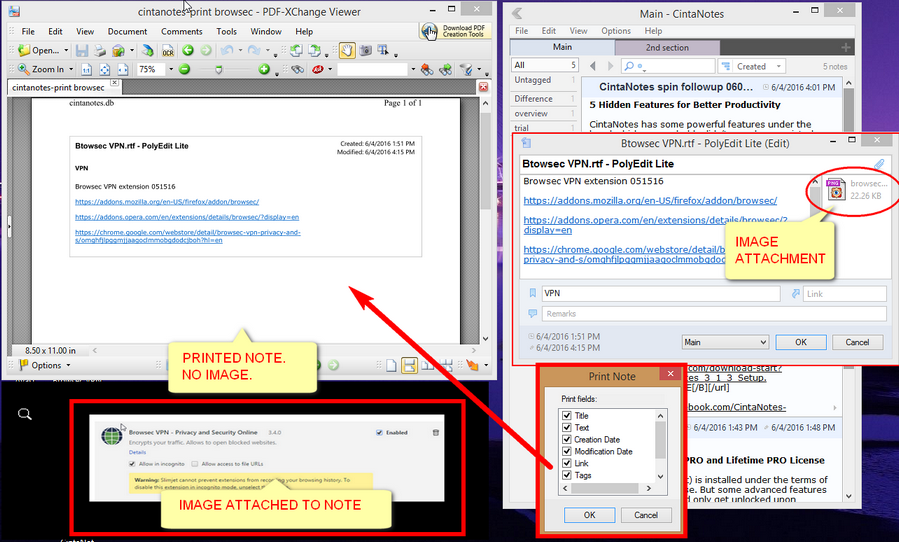This screenshot has width=899, height=542.
Task: Click the Print icon in PDF-XChange toolbar
Action: pos(100,50)
